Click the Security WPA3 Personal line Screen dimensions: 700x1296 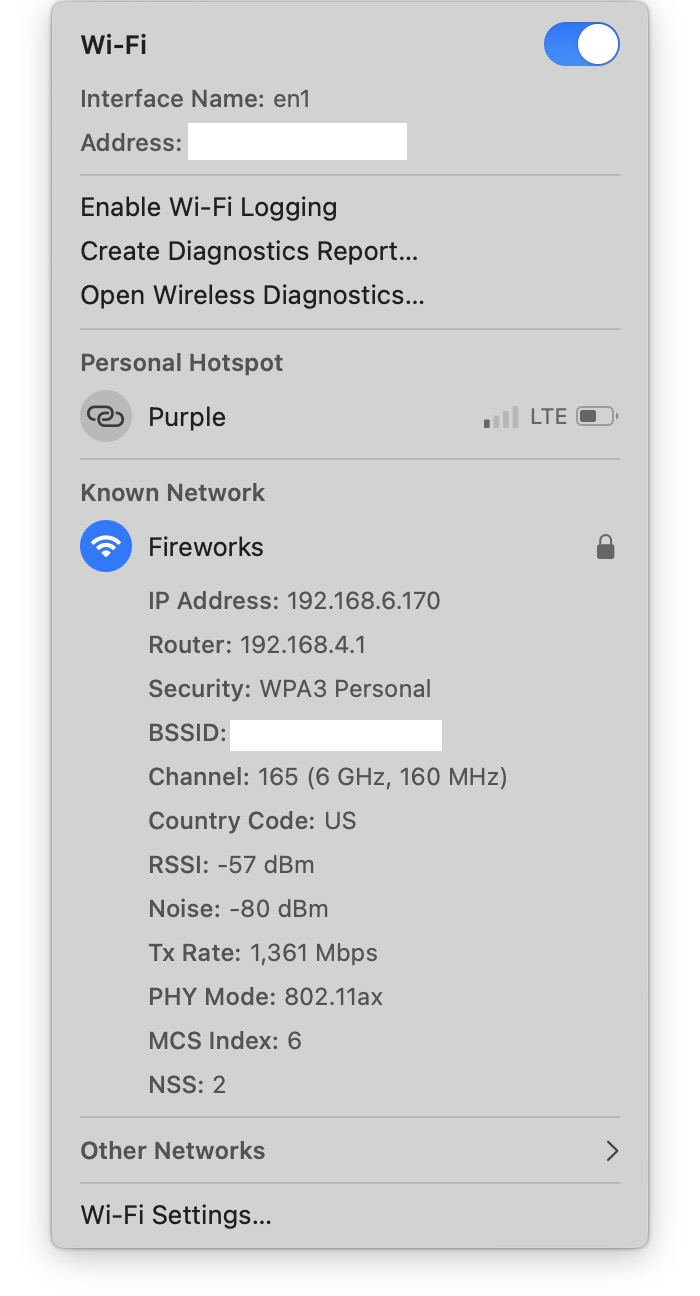click(290, 689)
